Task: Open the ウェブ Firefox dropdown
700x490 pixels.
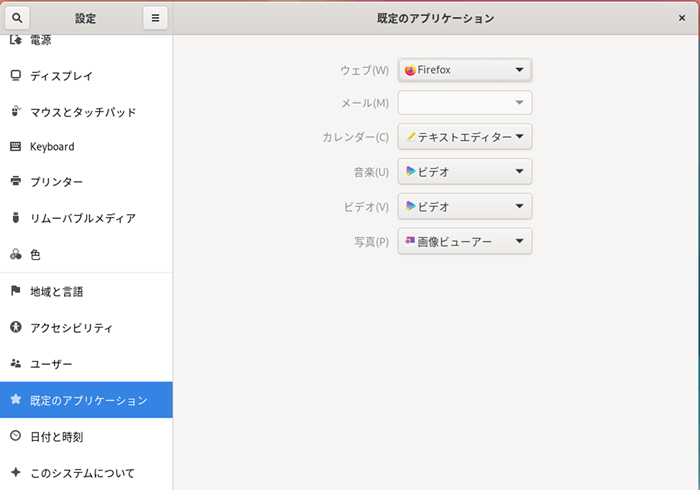Action: [465, 70]
